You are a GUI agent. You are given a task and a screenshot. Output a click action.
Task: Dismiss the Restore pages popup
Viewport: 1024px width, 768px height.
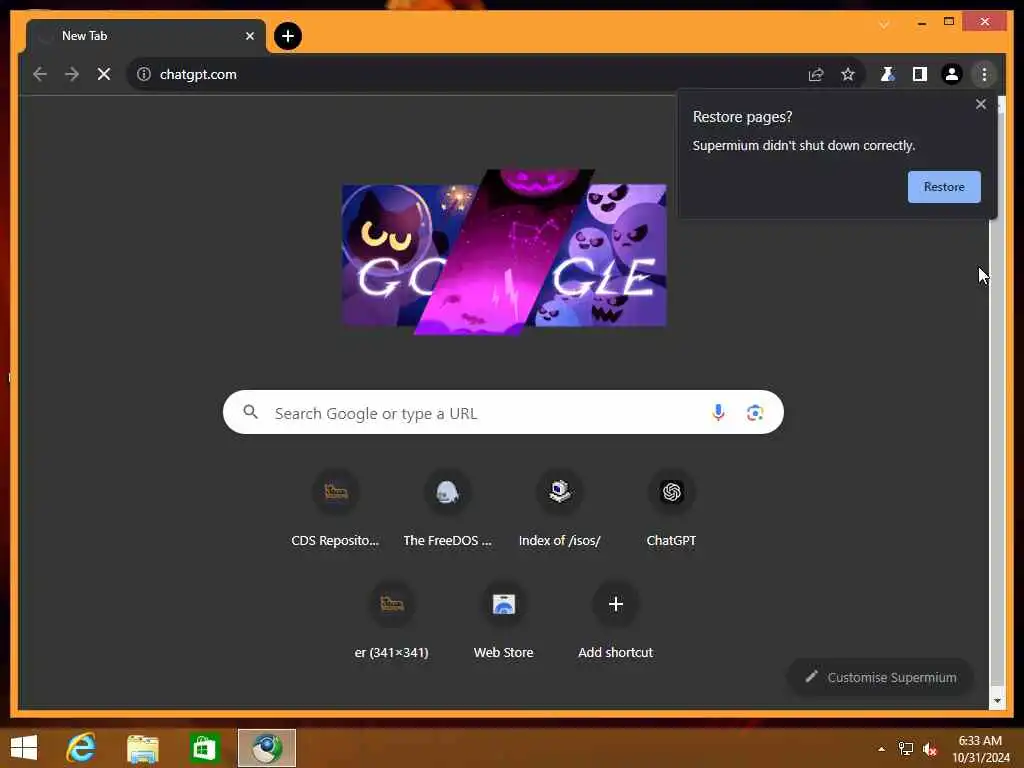pyautogui.click(x=980, y=104)
